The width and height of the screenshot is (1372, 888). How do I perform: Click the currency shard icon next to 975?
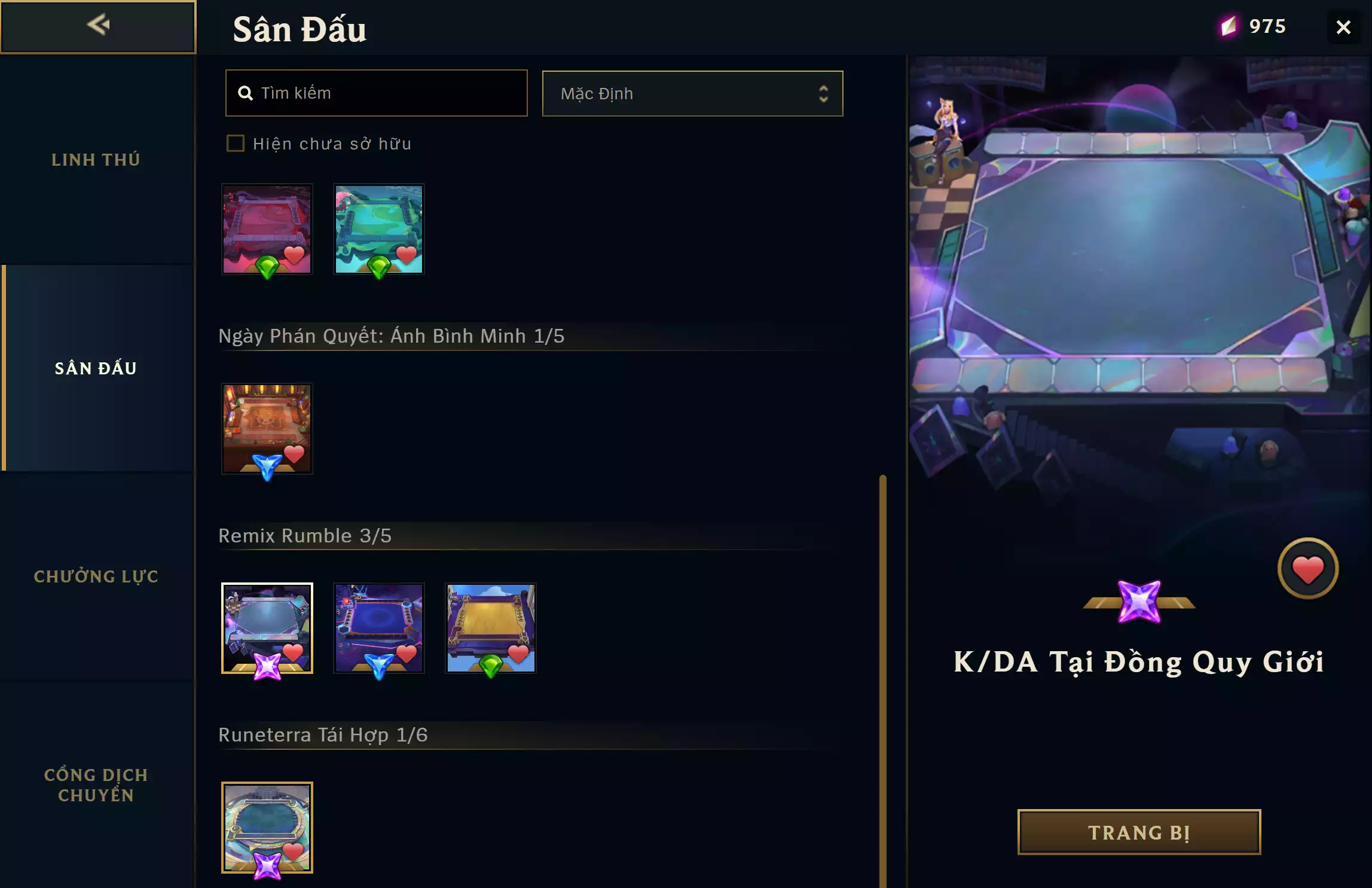pyautogui.click(x=1229, y=26)
